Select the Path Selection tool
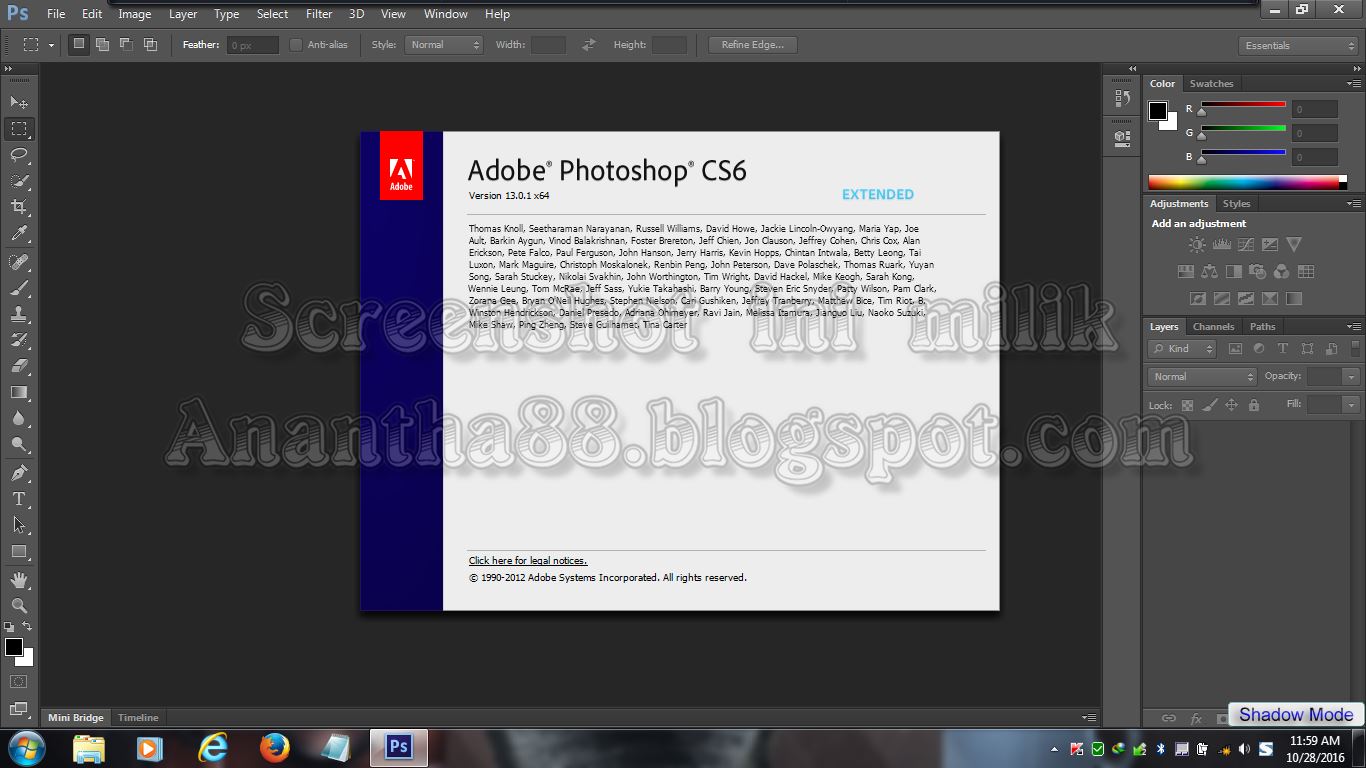The height and width of the screenshot is (768, 1366). pos(19,525)
